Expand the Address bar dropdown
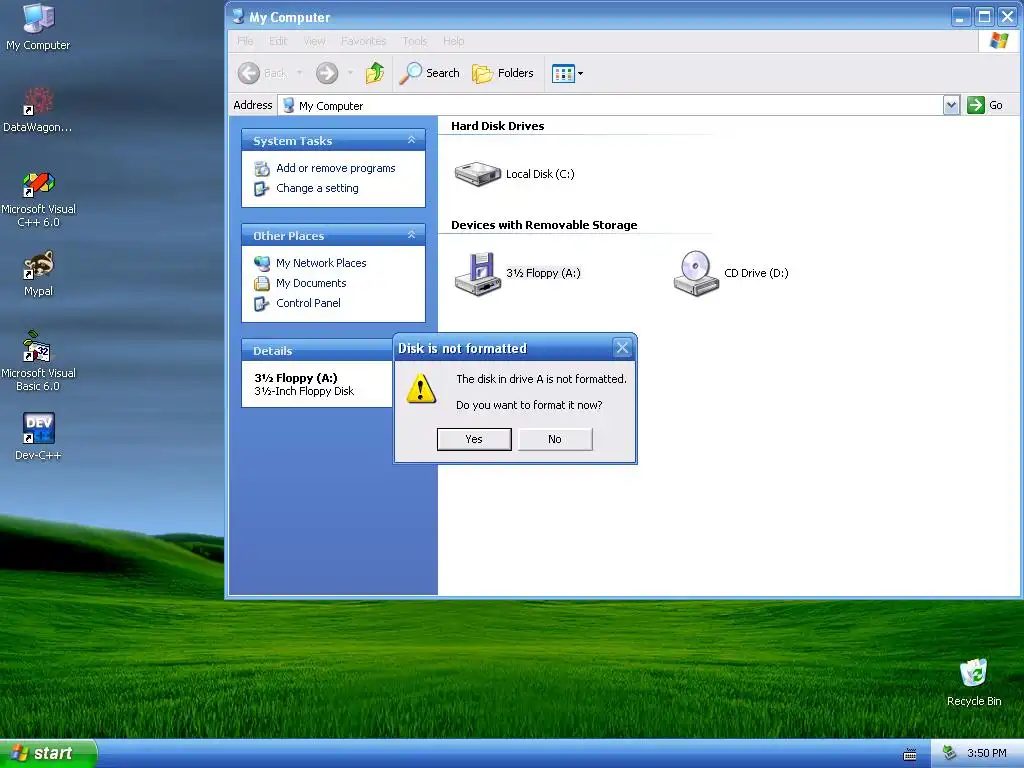The height and width of the screenshot is (768, 1024). click(x=952, y=105)
